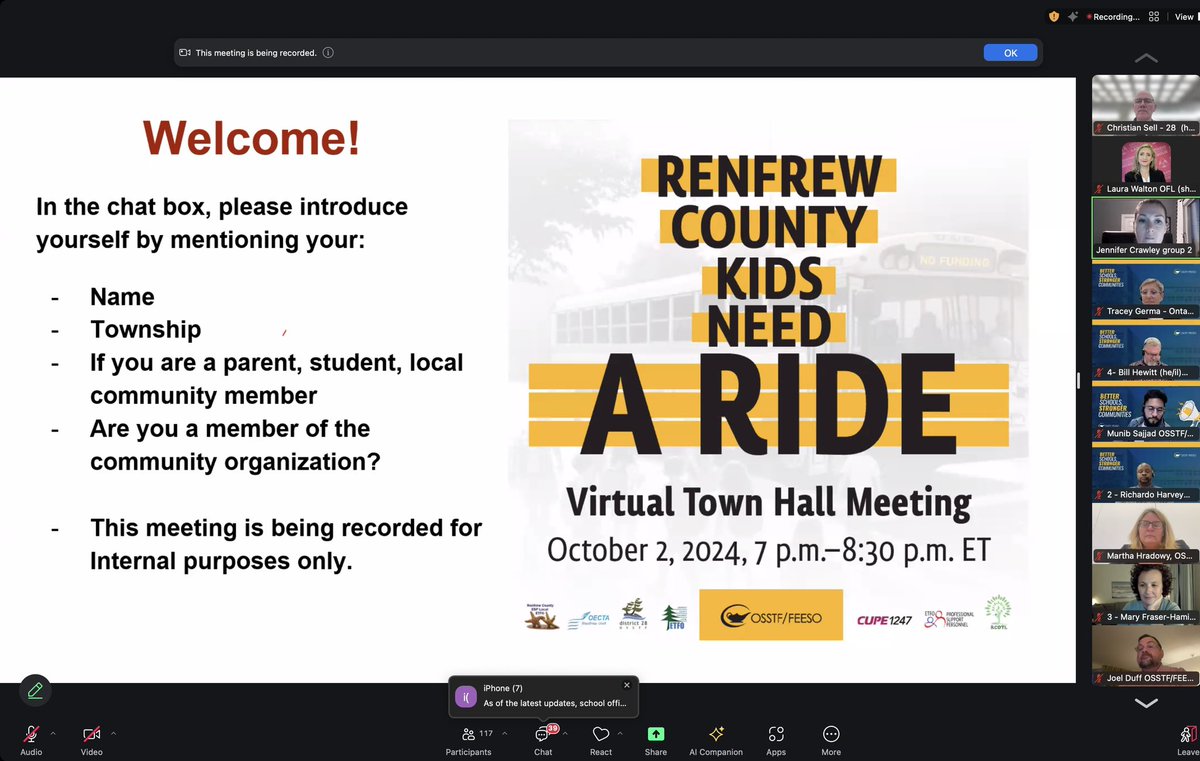Click the 117 participants count
Screen dimensions: 1200x761
pos(486,733)
